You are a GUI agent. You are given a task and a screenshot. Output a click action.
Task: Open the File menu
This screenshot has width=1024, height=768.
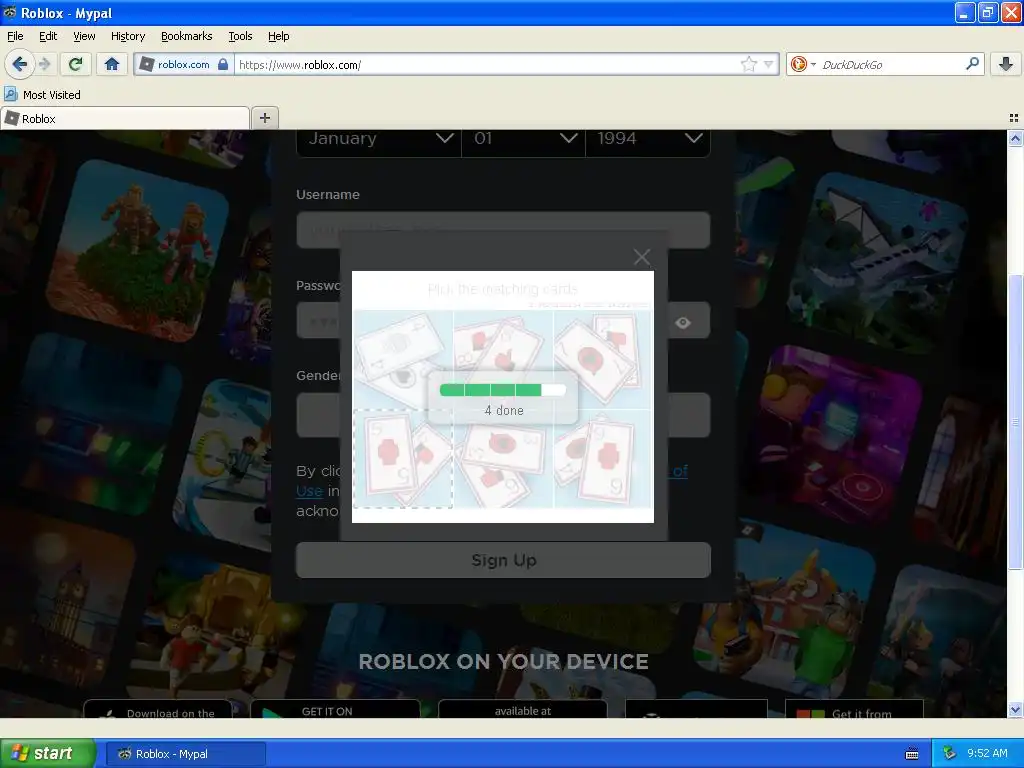[15, 36]
